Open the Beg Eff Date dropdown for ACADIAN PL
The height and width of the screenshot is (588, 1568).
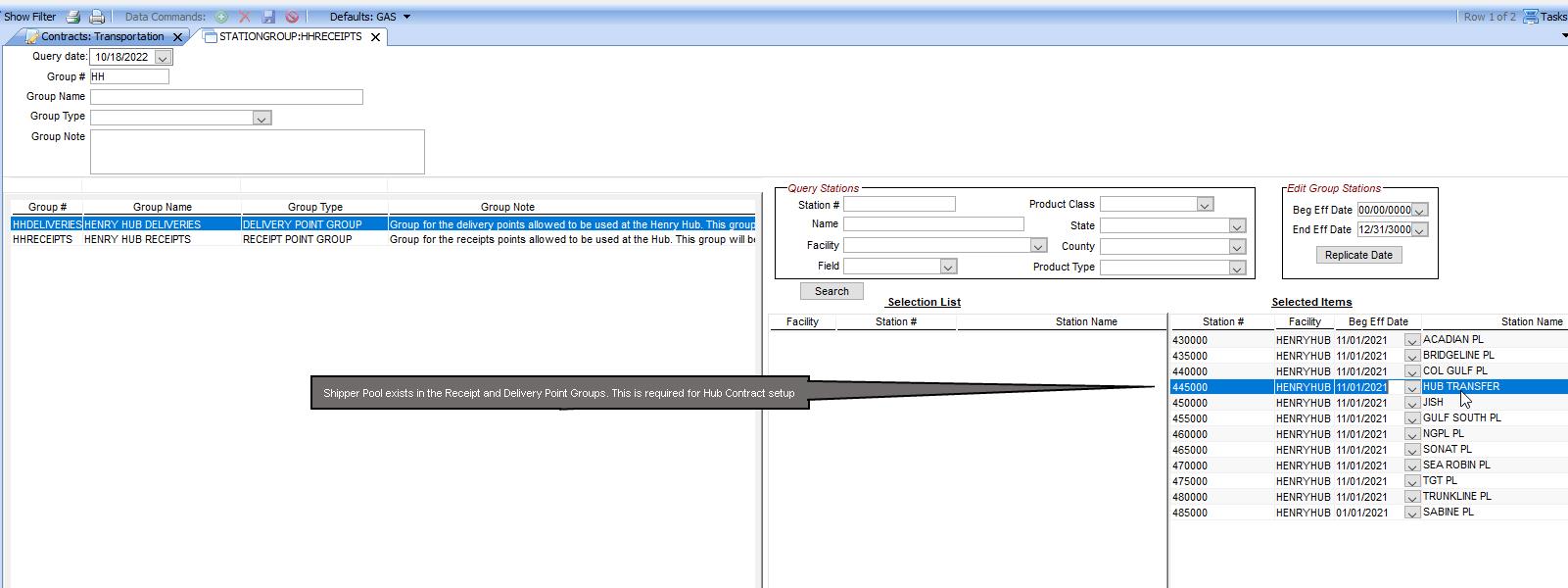pos(1411,340)
